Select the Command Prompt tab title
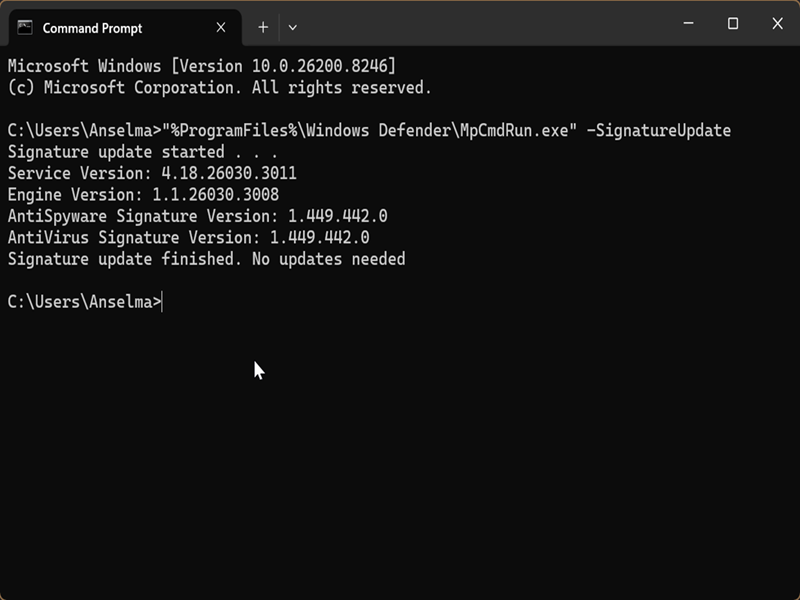 pos(92,28)
